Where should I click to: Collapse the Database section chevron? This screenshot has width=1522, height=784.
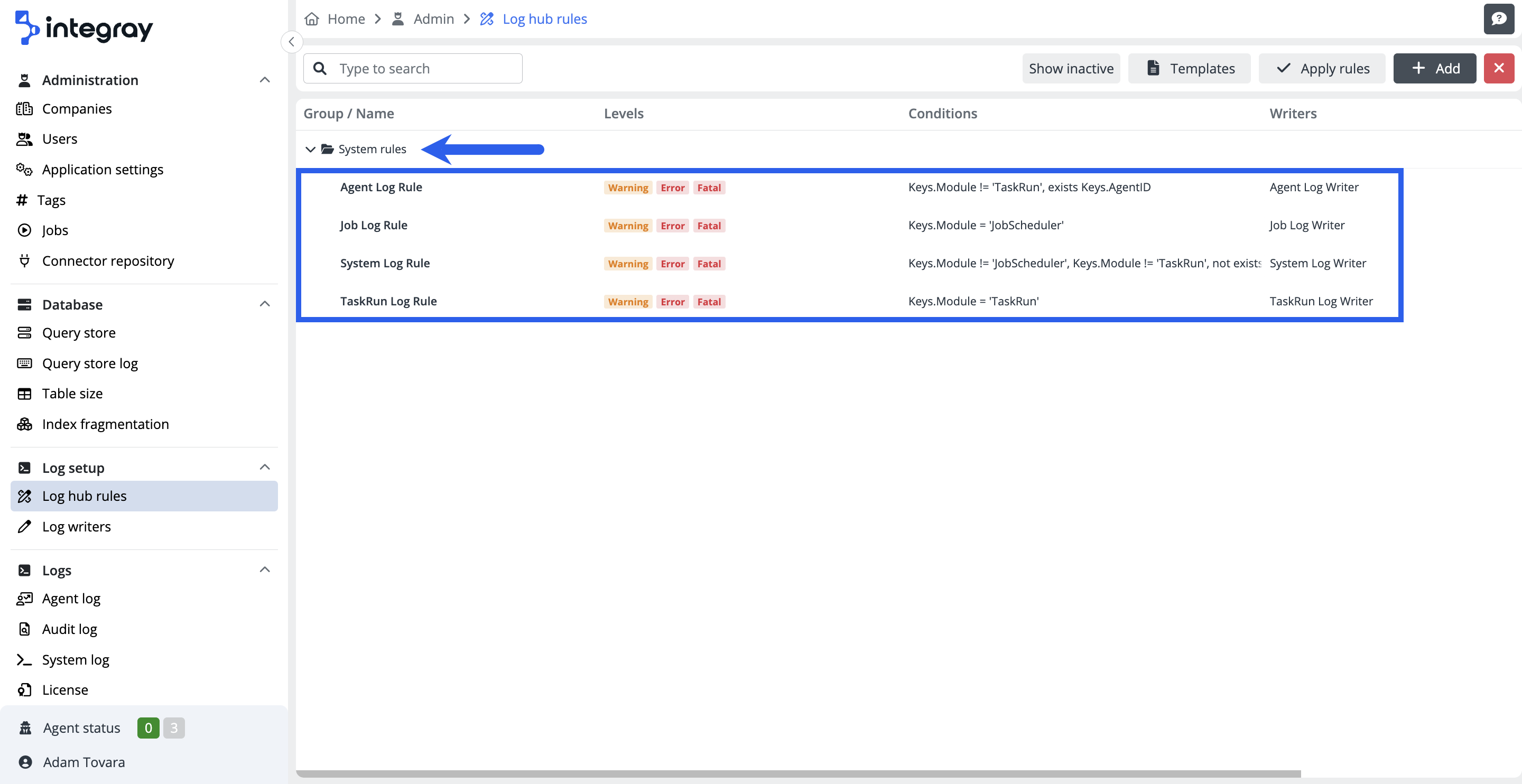265,304
